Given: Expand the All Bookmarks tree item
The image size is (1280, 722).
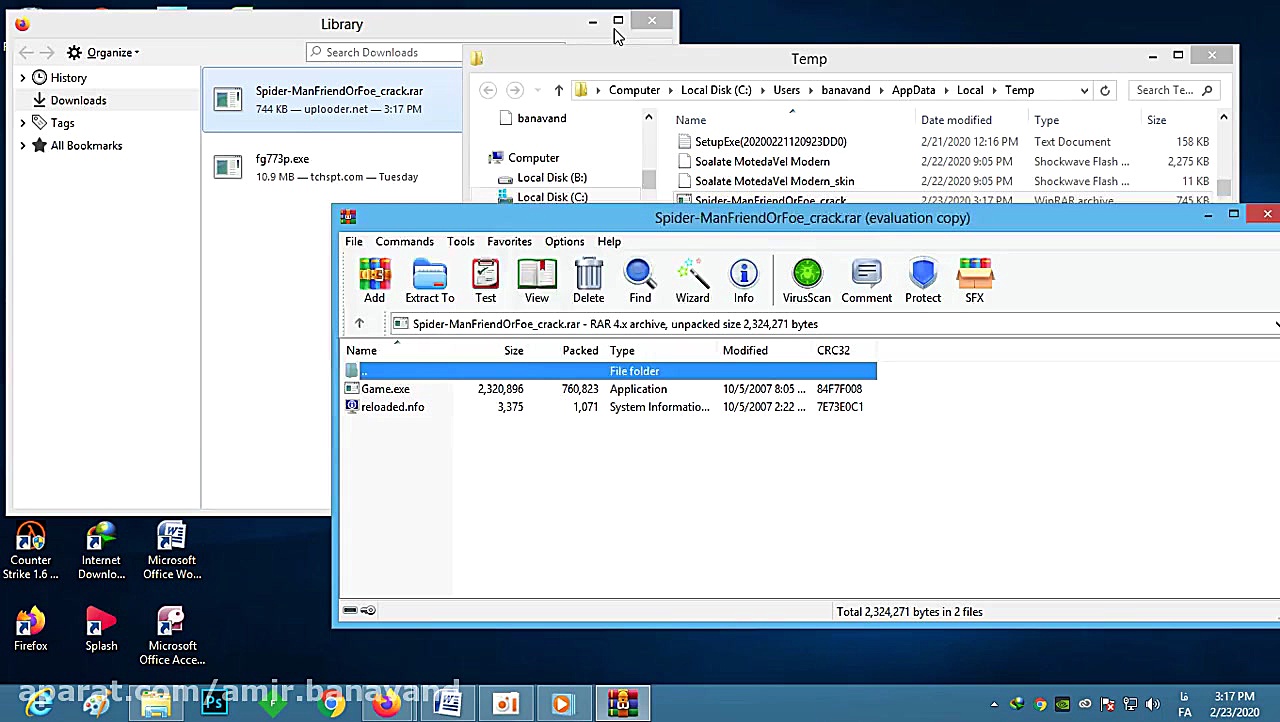Looking at the screenshot, I should point(23,146).
